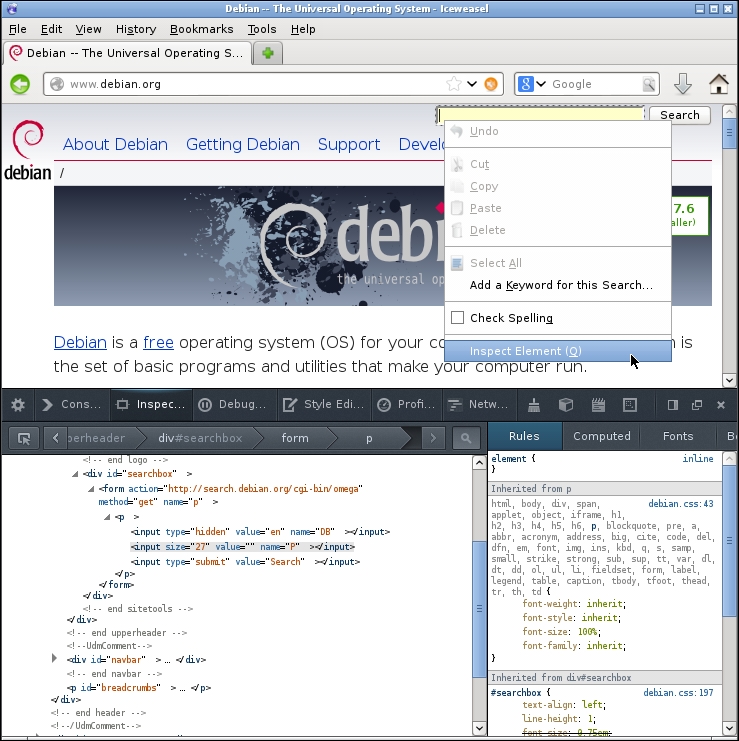Click the Google search magnifier icon
The height and width of the screenshot is (741, 739).
tap(649, 84)
